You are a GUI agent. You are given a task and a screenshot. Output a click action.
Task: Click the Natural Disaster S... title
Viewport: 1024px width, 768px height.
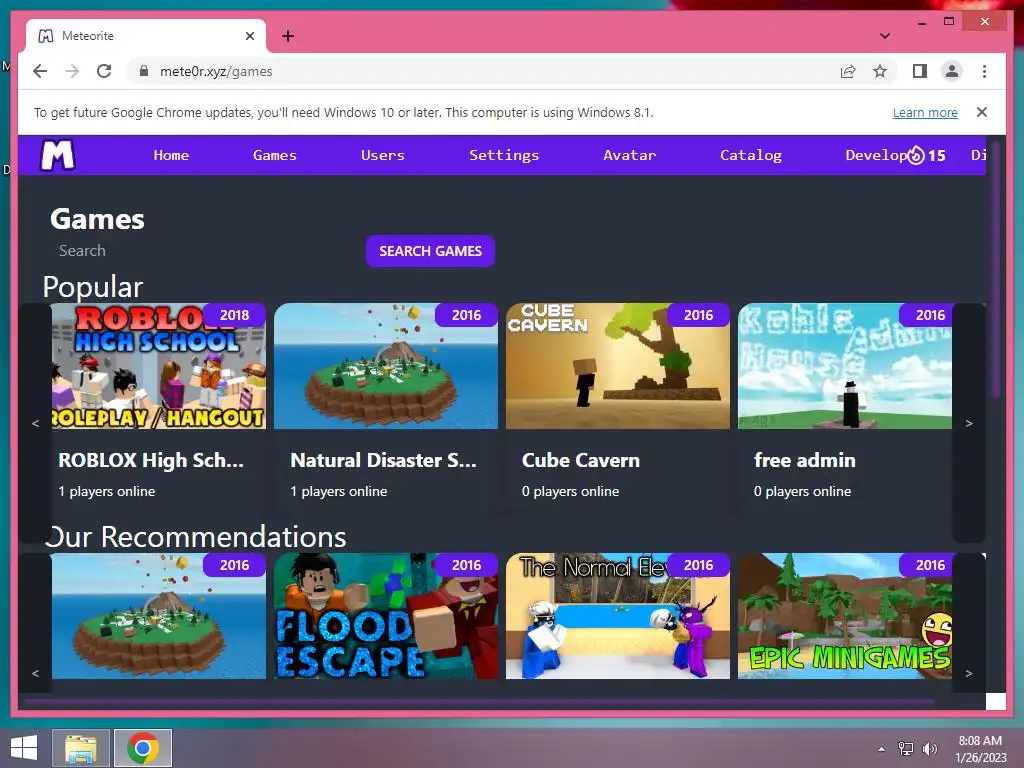[x=383, y=460]
